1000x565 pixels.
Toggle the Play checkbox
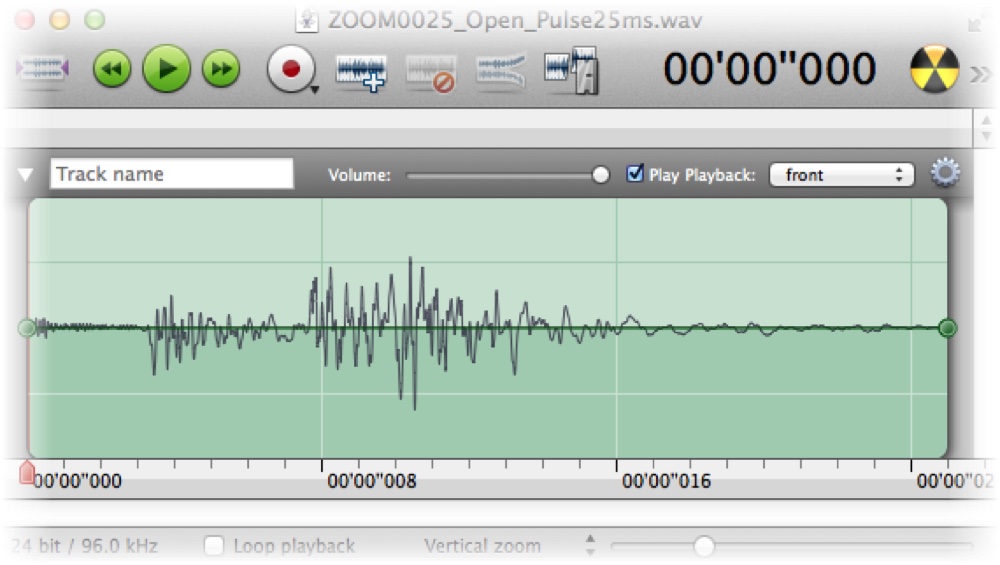[x=635, y=173]
